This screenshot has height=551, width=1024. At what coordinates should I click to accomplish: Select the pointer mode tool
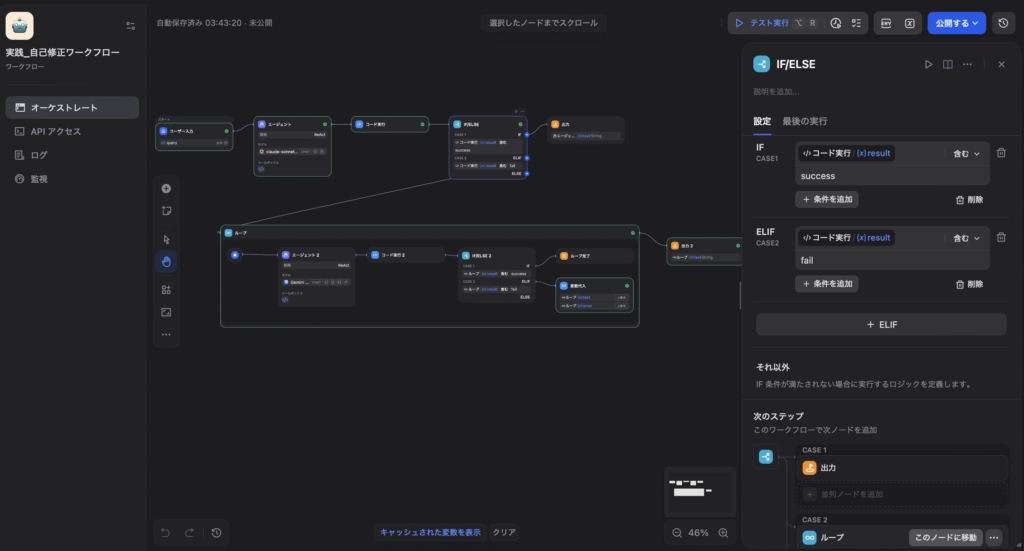pyautogui.click(x=166, y=240)
